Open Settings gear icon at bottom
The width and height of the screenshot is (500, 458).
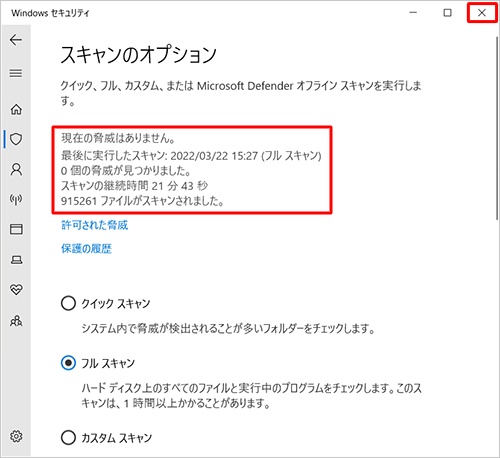click(x=16, y=436)
